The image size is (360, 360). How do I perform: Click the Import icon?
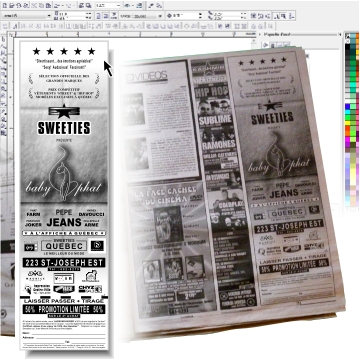(x=81, y=6)
